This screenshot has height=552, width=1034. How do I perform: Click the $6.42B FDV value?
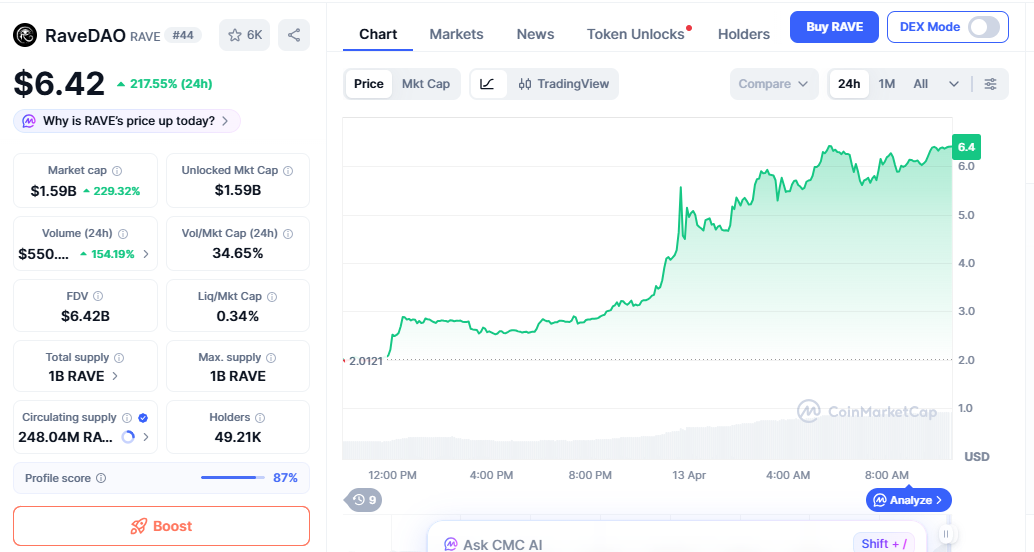tap(85, 316)
